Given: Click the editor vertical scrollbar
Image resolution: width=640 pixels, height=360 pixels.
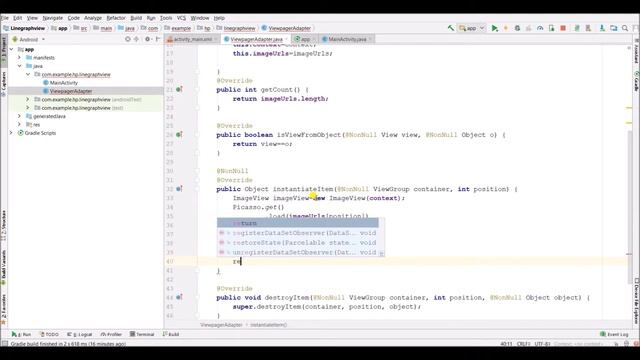Looking at the screenshot, I should (x=629, y=206).
